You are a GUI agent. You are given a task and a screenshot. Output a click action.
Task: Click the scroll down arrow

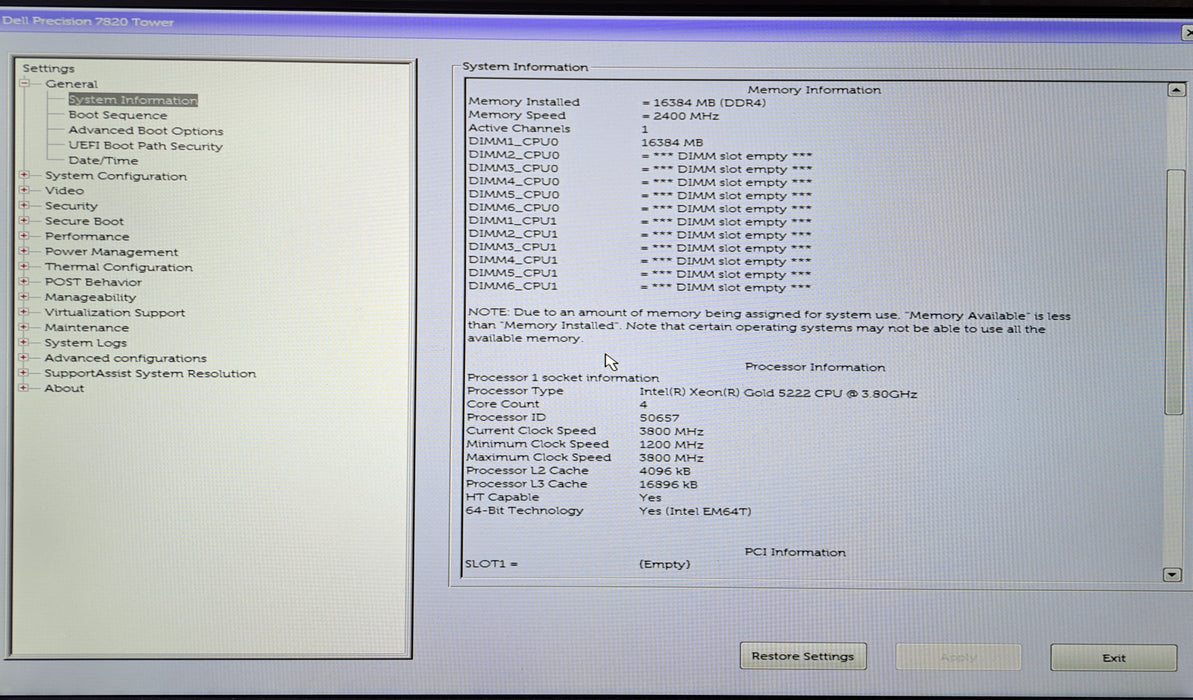tap(1172, 574)
